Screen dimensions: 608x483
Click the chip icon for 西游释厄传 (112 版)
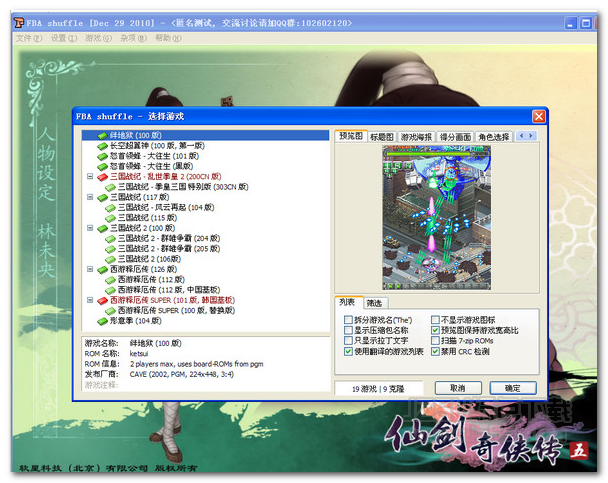click(x=110, y=279)
